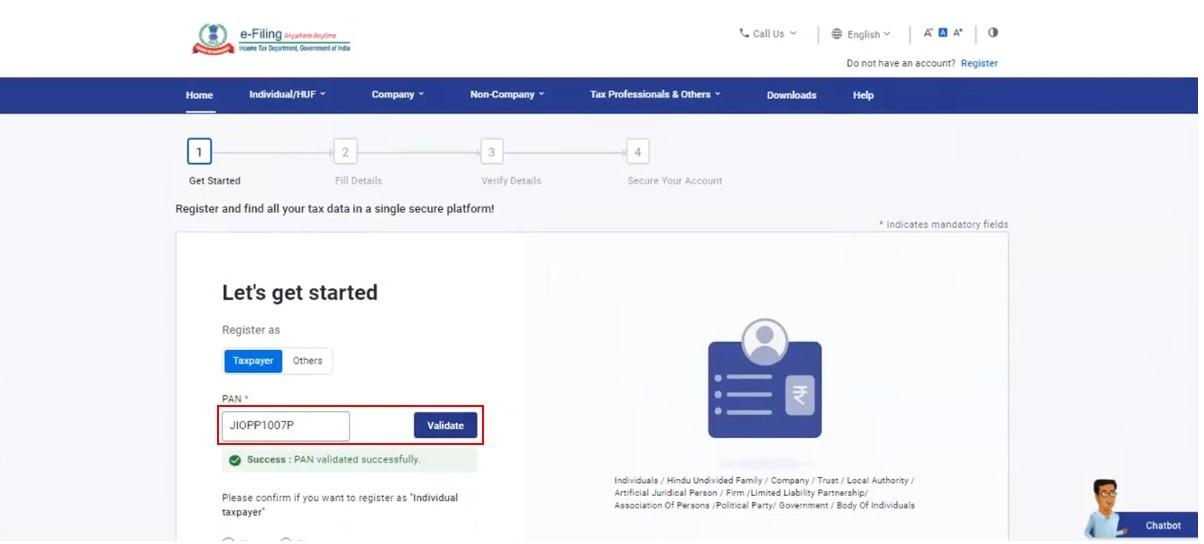Go to the Home menu item

click(199, 95)
